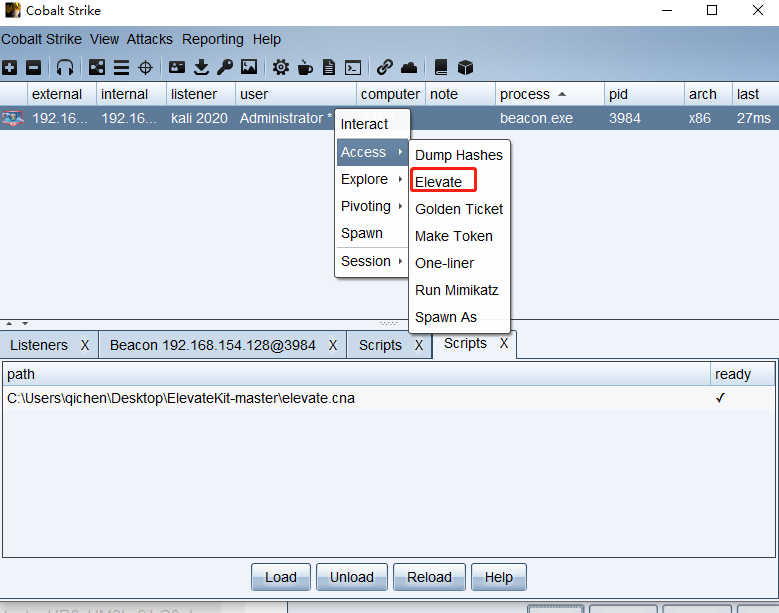
Task: Sort sessions by the pid column header
Action: click(x=644, y=94)
